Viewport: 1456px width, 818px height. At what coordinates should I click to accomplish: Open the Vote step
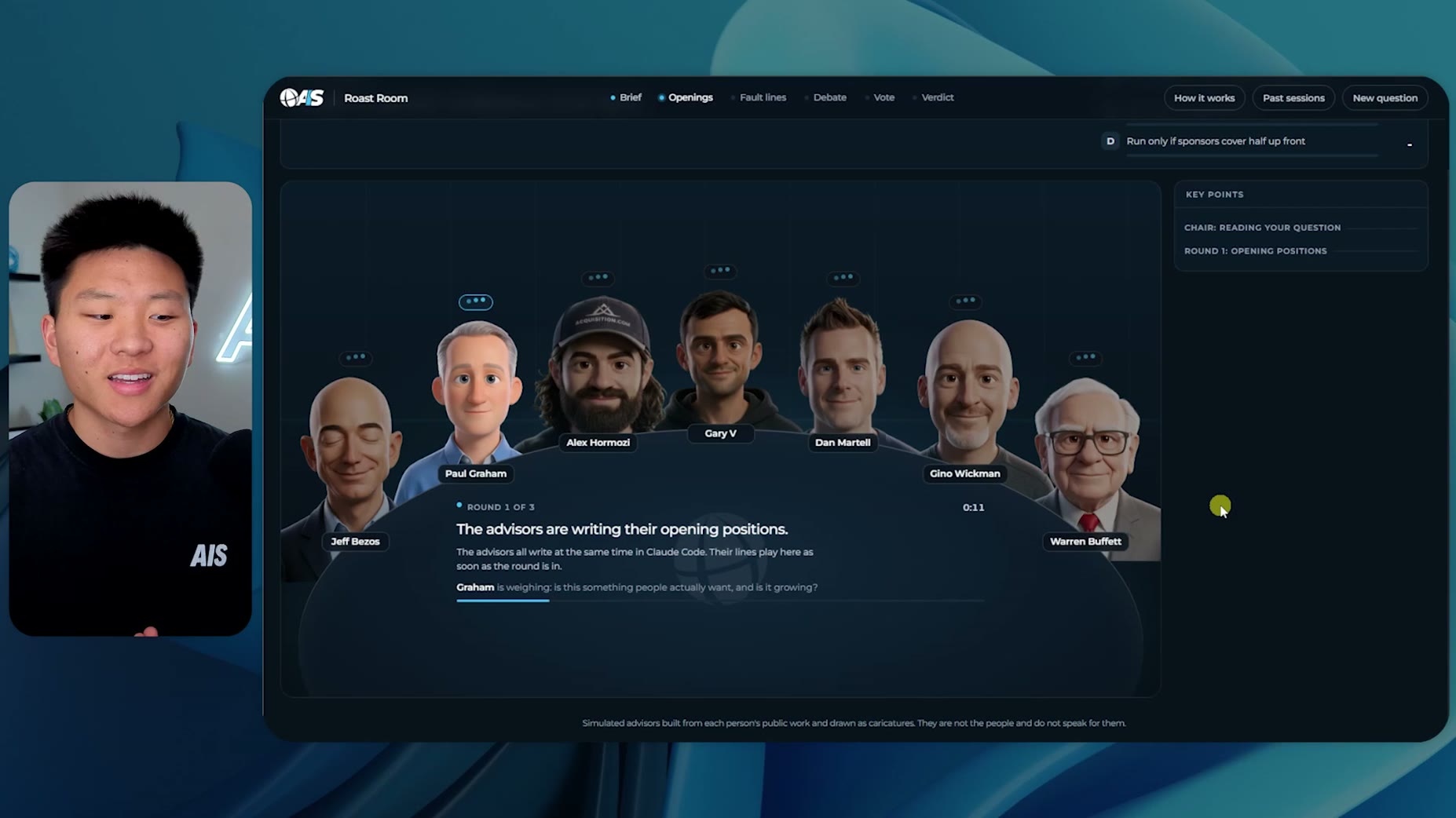880,97
